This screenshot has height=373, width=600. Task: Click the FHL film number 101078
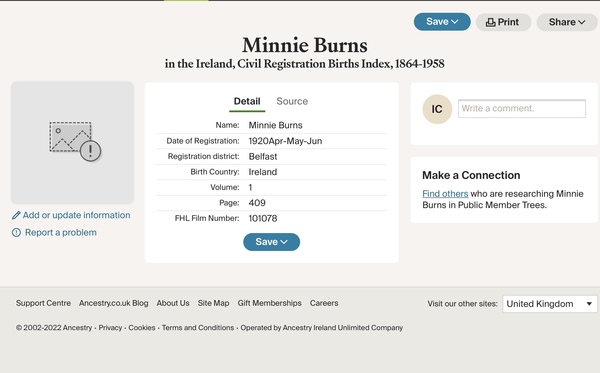[x=263, y=218]
